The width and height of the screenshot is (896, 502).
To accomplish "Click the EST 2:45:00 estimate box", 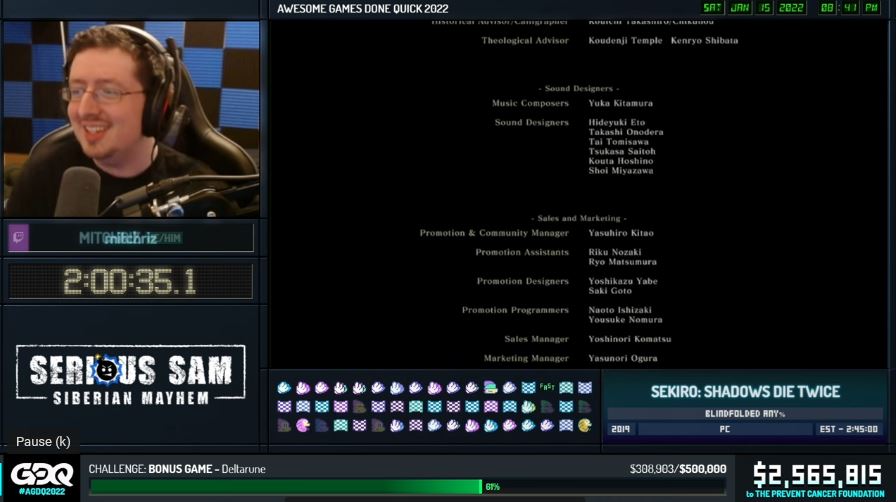I will (845, 429).
